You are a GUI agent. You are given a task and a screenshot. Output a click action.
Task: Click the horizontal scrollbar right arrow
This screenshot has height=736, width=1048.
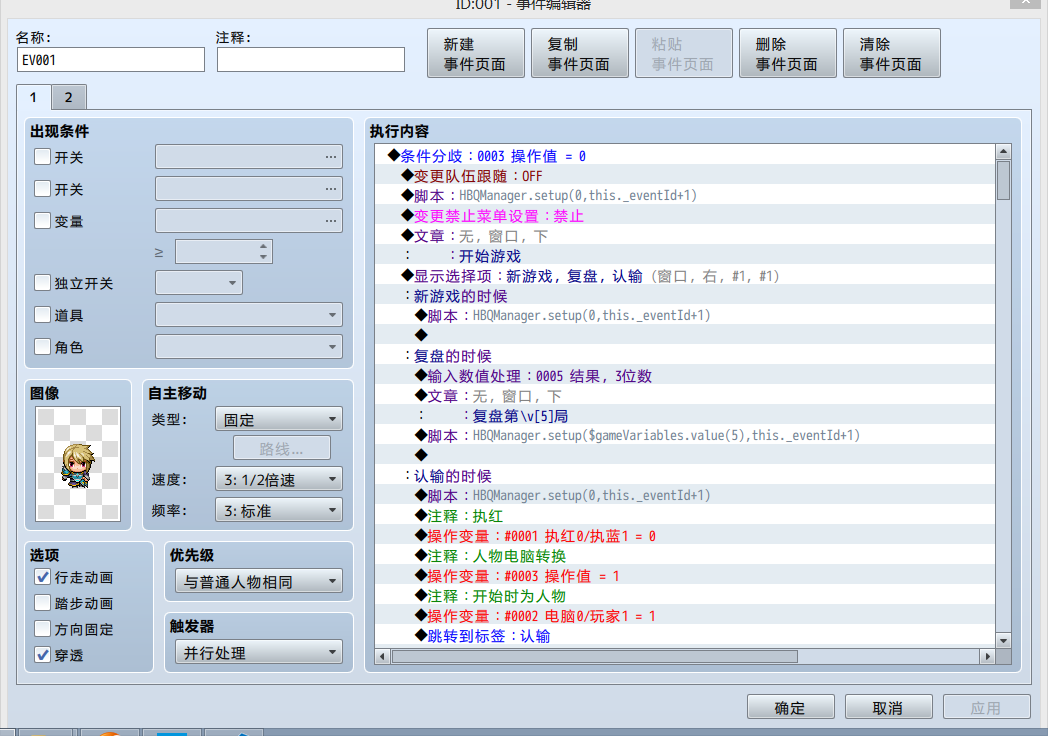point(988,656)
